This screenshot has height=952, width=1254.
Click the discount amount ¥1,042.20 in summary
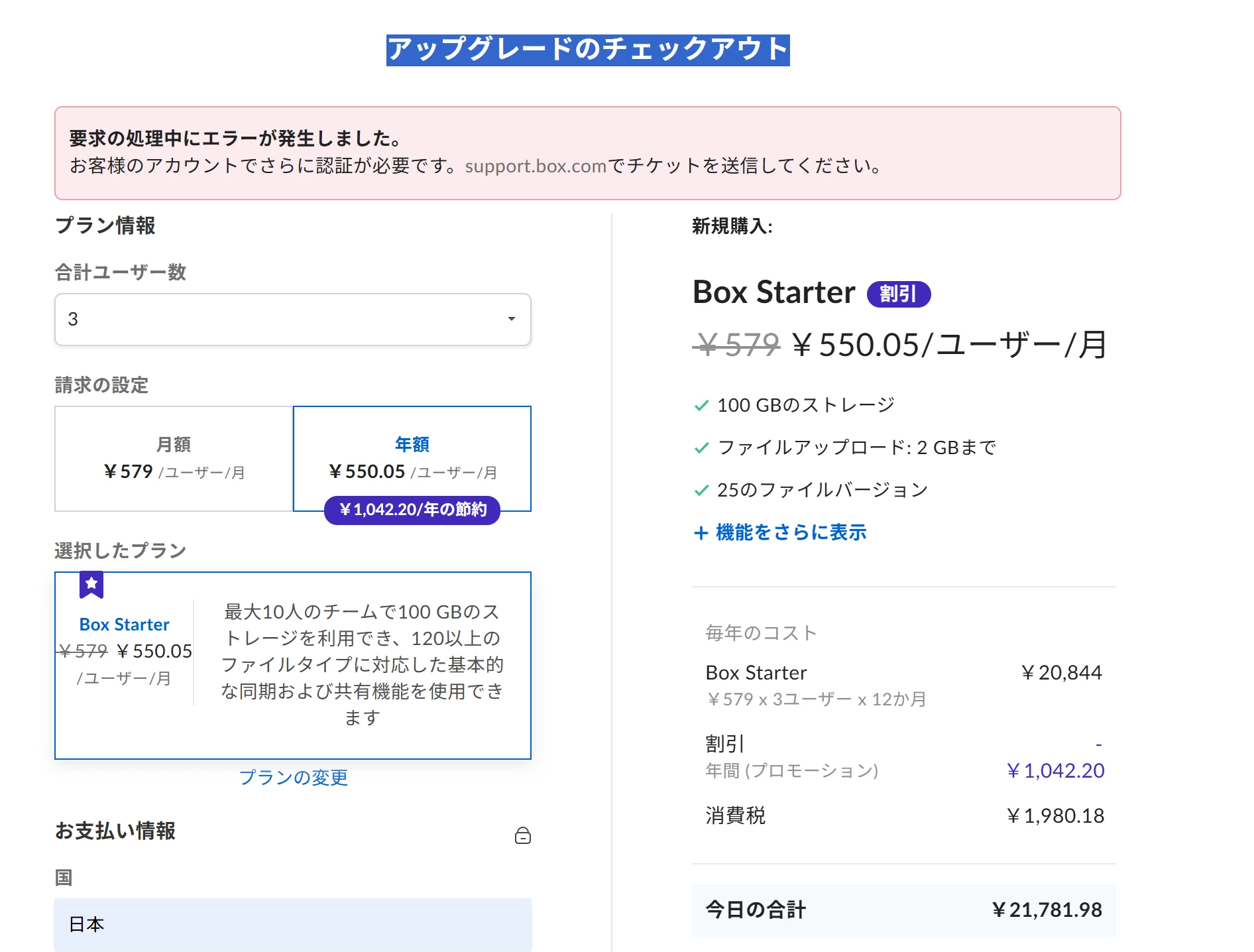click(1055, 771)
